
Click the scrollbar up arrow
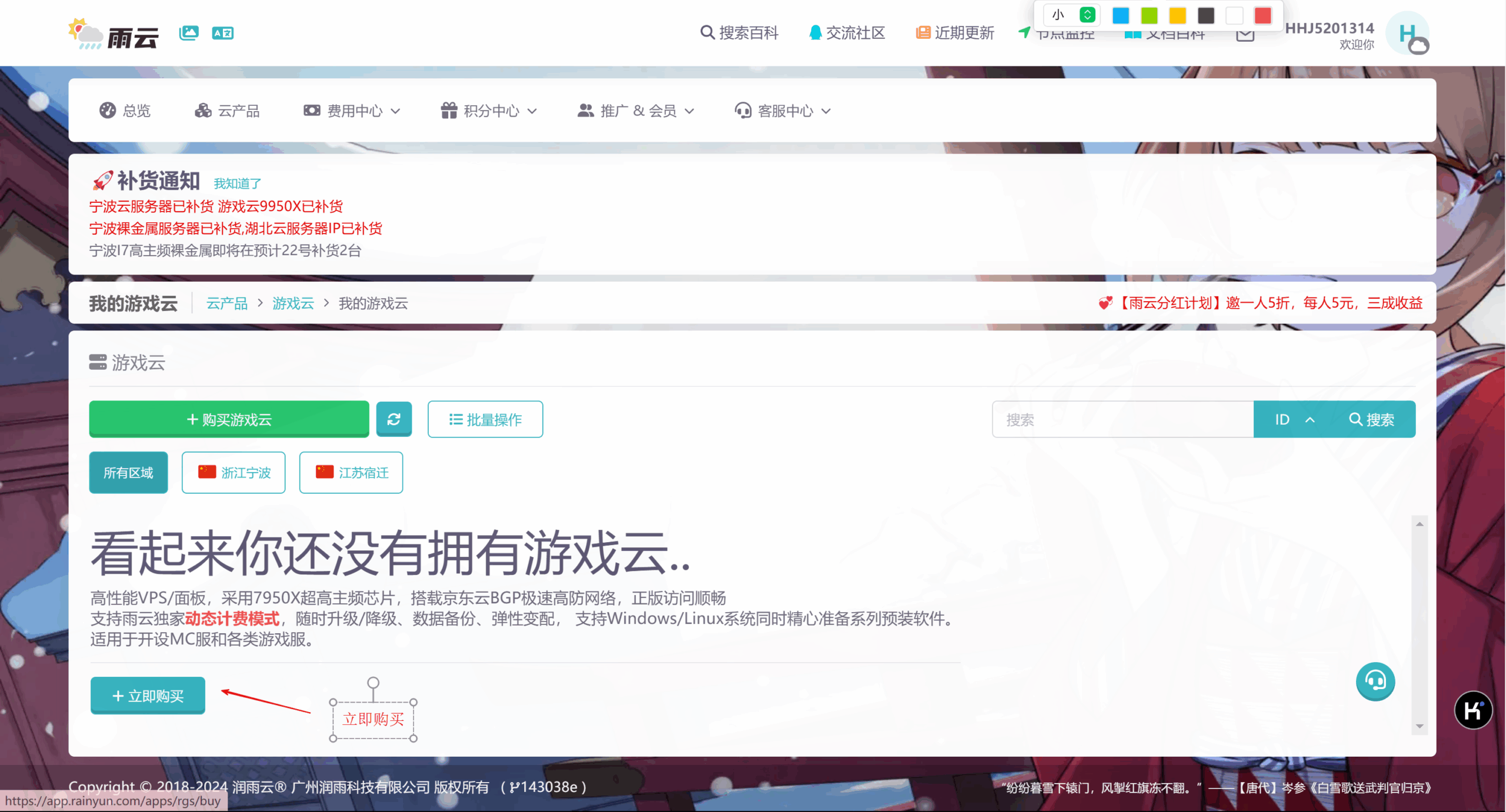1420,524
